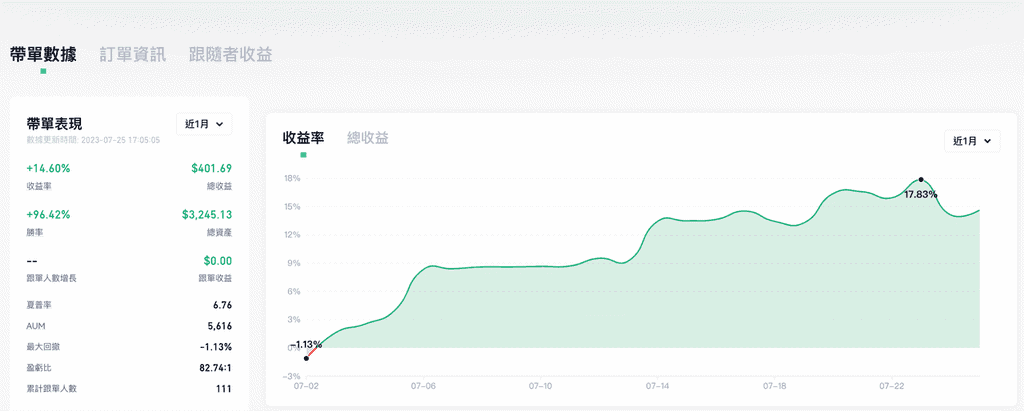This screenshot has width=1024, height=411.
Task: Select the 收益率 chart tab
Action: (x=303, y=138)
